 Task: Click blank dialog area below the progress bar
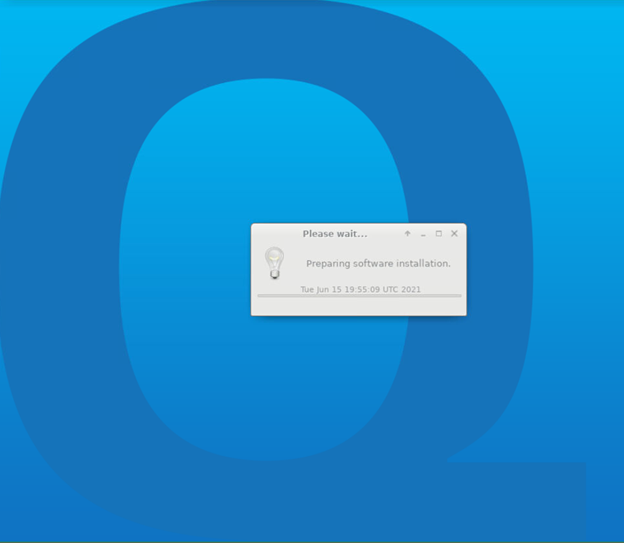click(359, 306)
